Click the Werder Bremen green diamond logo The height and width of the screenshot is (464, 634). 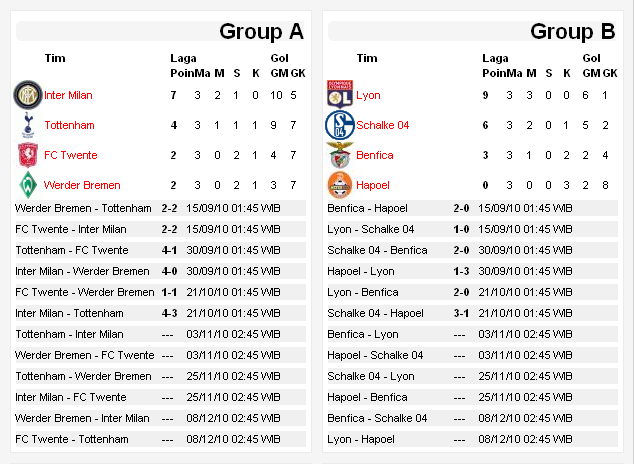click(x=28, y=185)
